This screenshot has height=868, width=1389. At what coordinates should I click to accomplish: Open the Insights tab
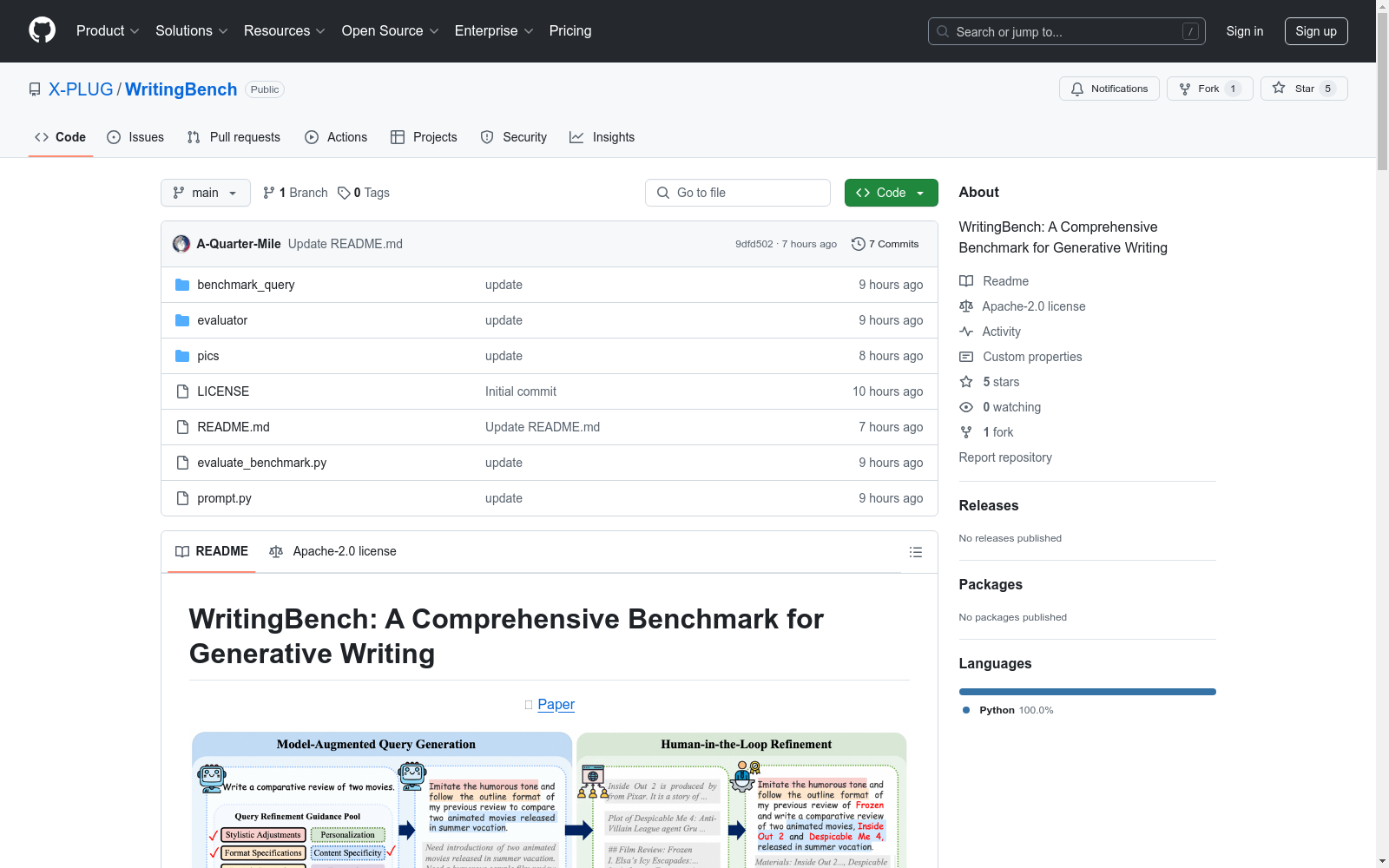(602, 137)
